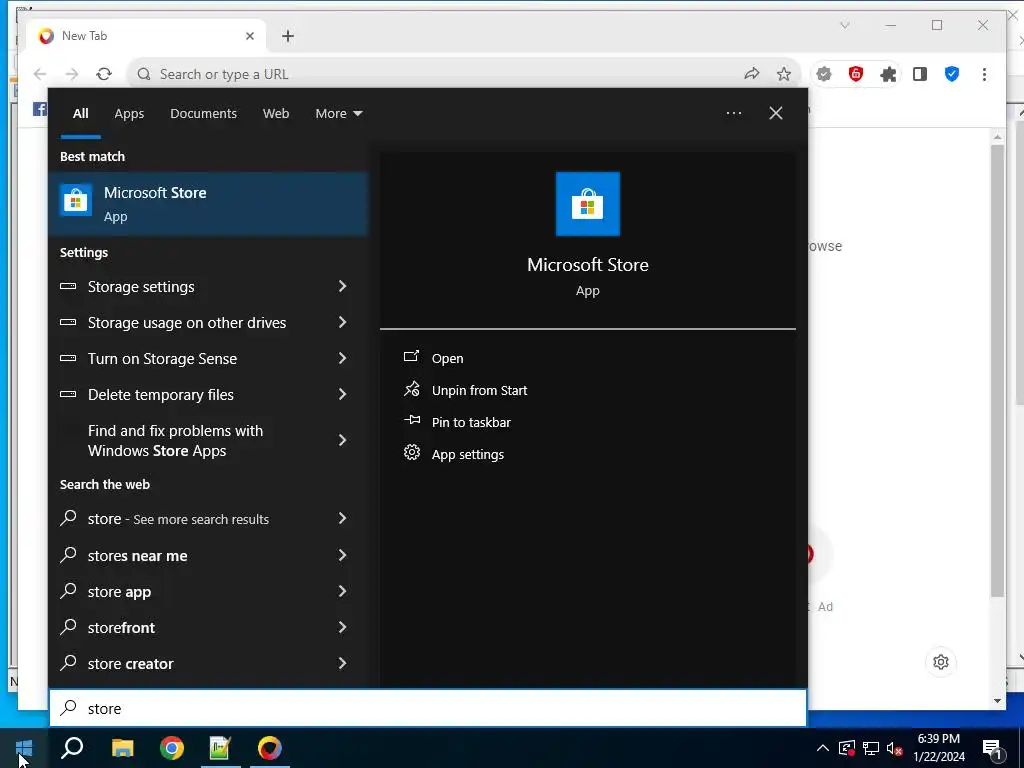Click the blue shield checkmark icon
Image resolution: width=1024 pixels, height=768 pixels.
(x=952, y=74)
